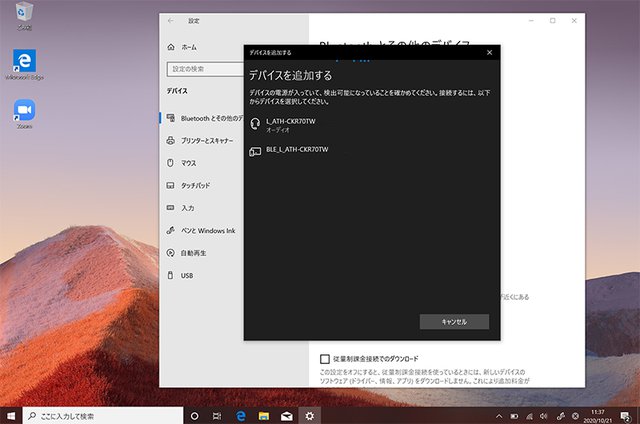Click the back arrow in Settings window
The image size is (640, 424).
coord(170,20)
